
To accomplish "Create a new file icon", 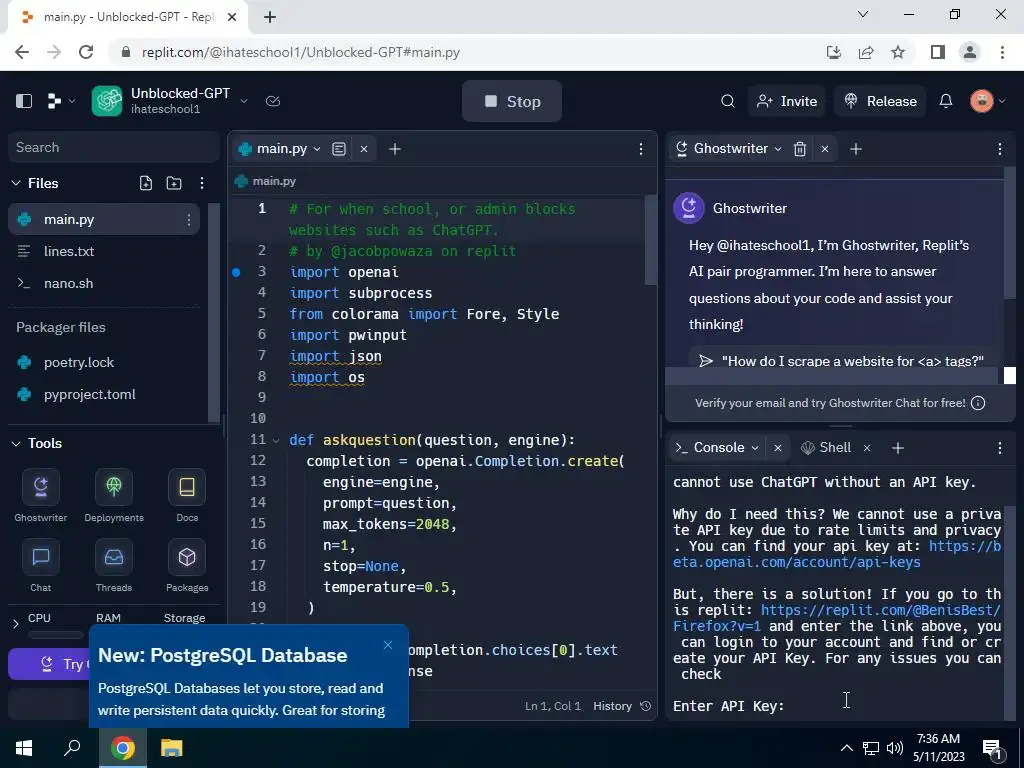I will [x=146, y=183].
